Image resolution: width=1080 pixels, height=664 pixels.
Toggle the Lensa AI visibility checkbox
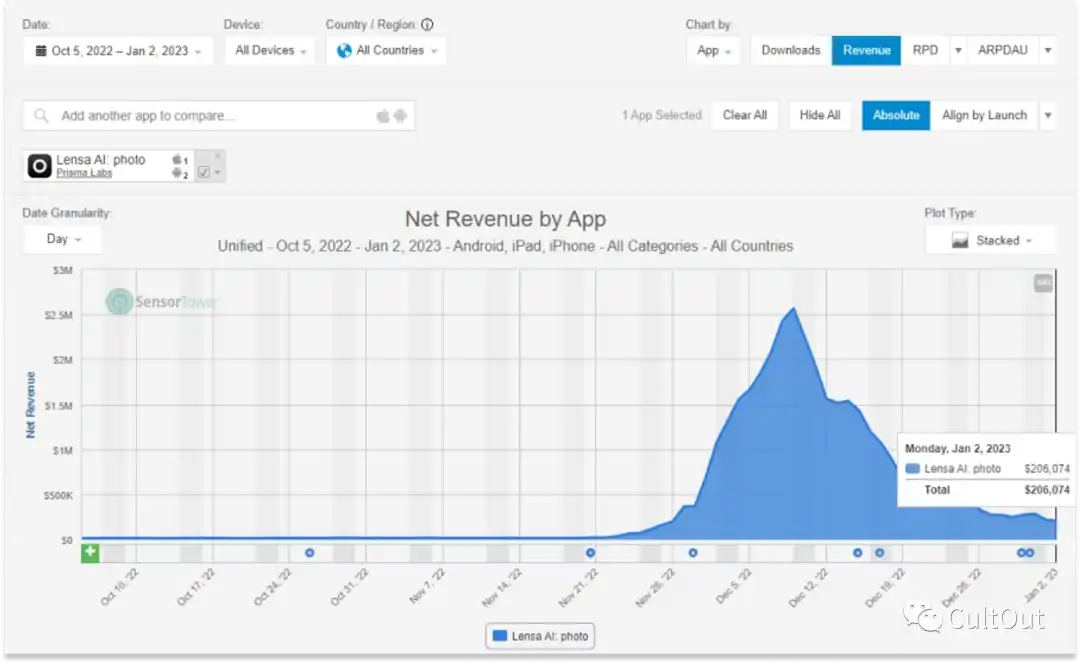(204, 172)
